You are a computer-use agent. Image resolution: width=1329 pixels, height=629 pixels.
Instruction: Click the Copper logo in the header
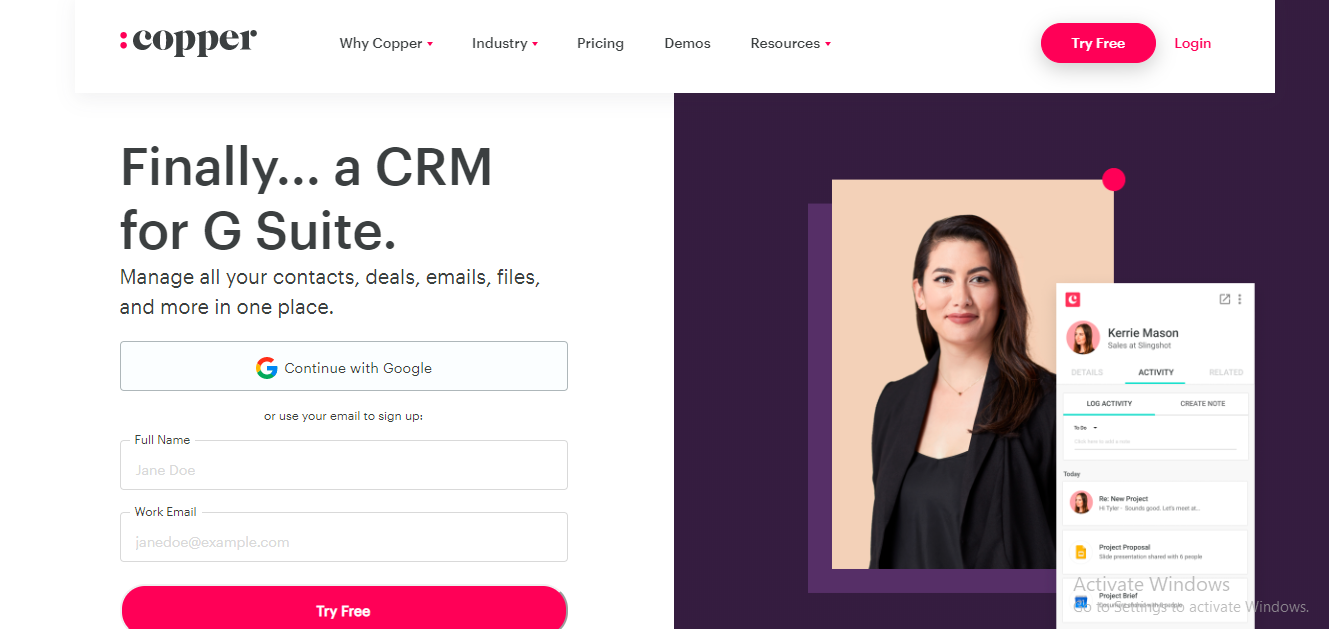(188, 41)
